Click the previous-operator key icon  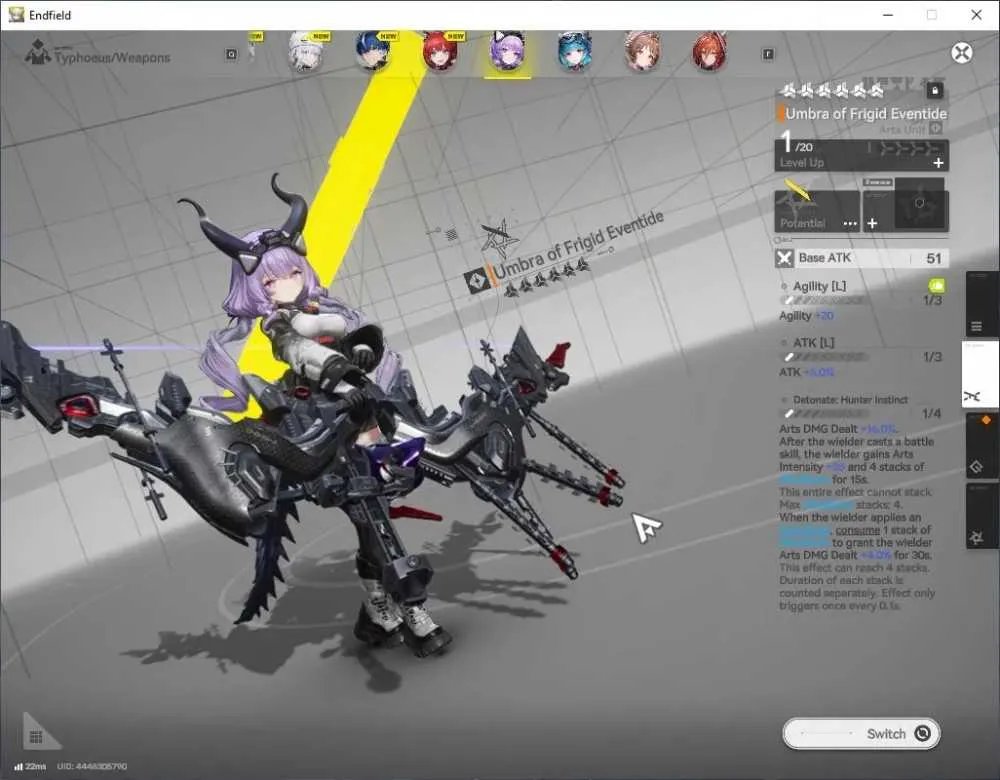(x=232, y=54)
